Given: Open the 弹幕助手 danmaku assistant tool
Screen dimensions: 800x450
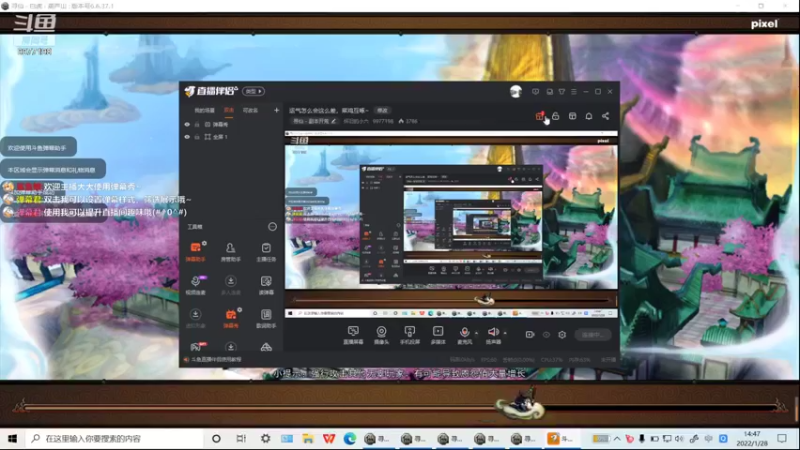Looking at the screenshot, I should pyautogui.click(x=195, y=252).
